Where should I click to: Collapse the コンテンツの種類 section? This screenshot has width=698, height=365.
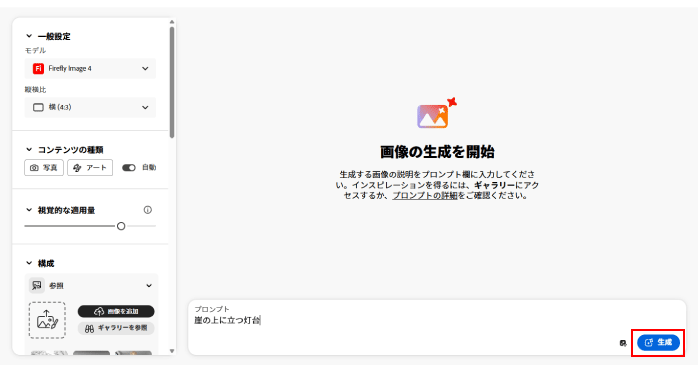click(x=29, y=150)
